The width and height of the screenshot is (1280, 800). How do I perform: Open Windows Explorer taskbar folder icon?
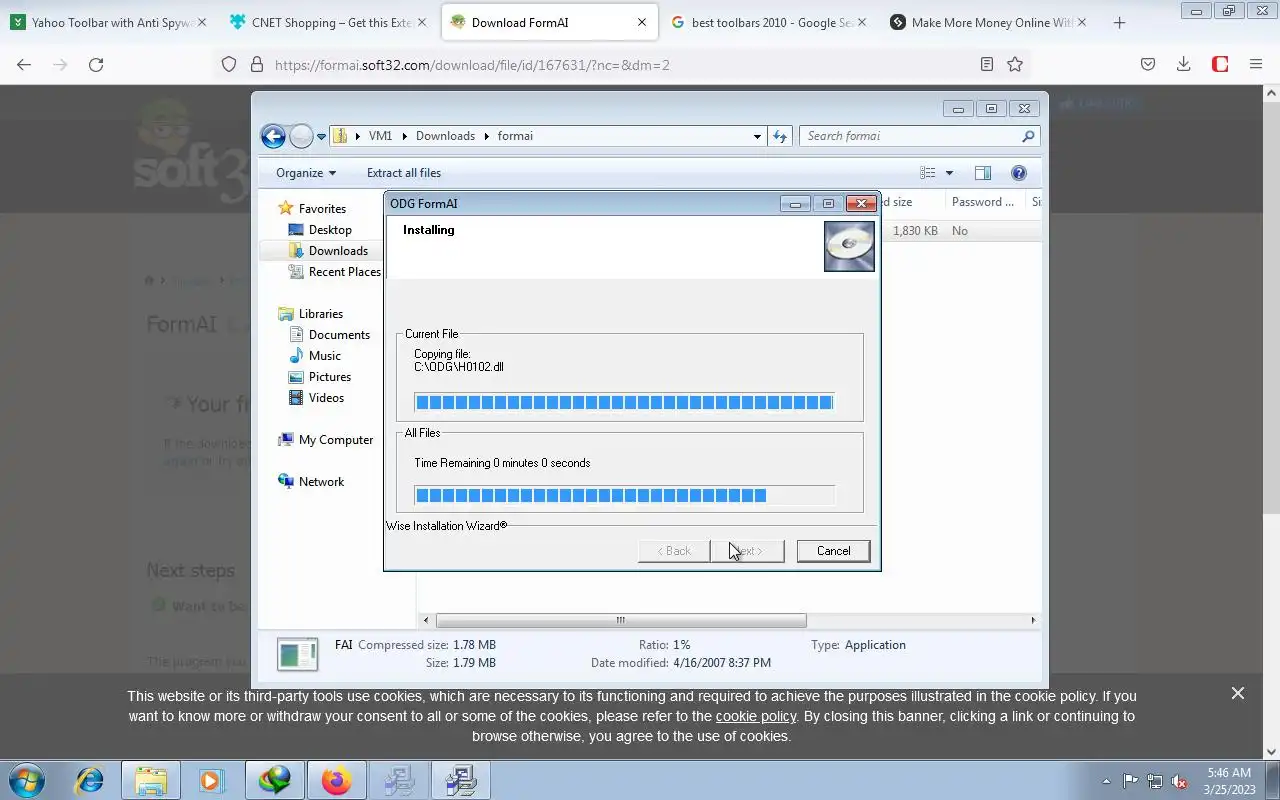(151, 780)
